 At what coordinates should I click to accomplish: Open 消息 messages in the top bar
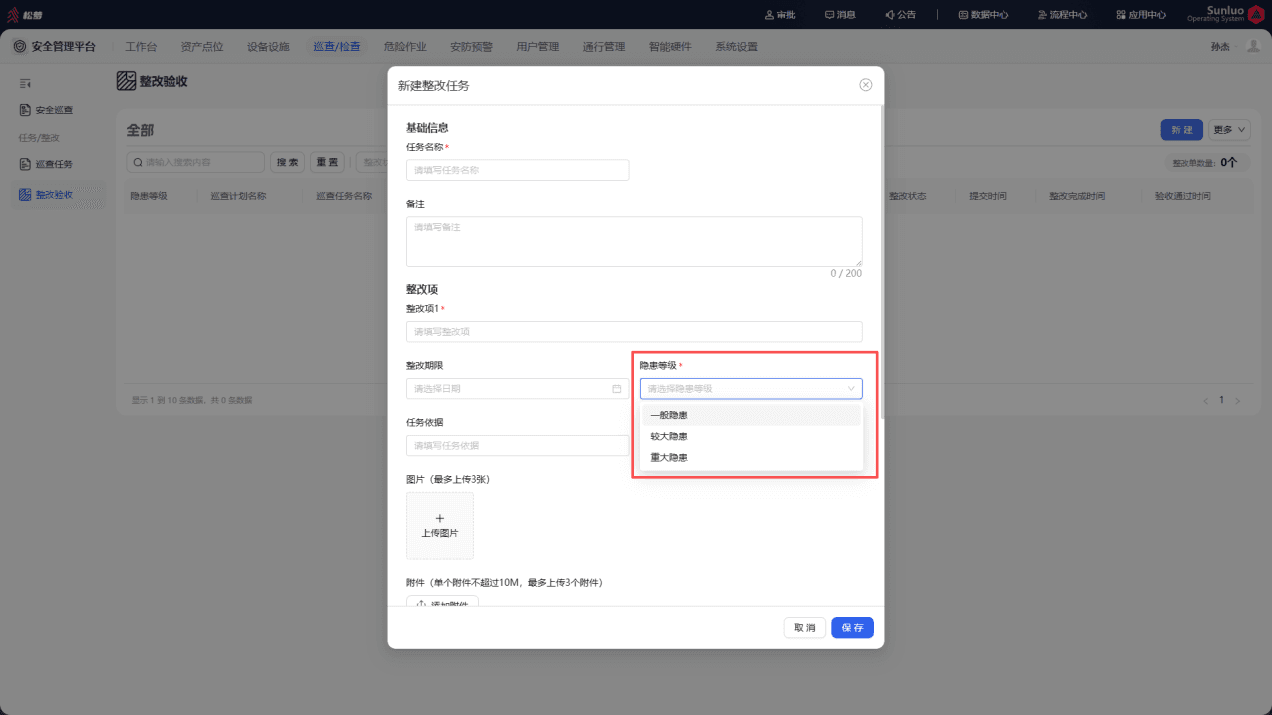[x=840, y=15]
